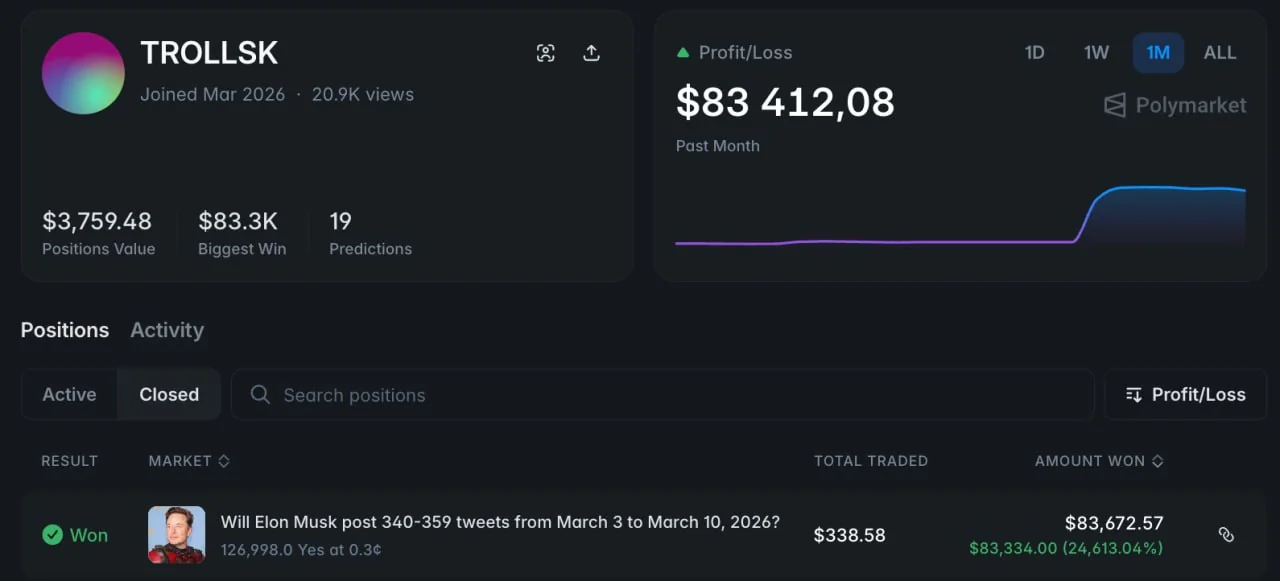Click the share/upload profile icon

click(x=591, y=53)
